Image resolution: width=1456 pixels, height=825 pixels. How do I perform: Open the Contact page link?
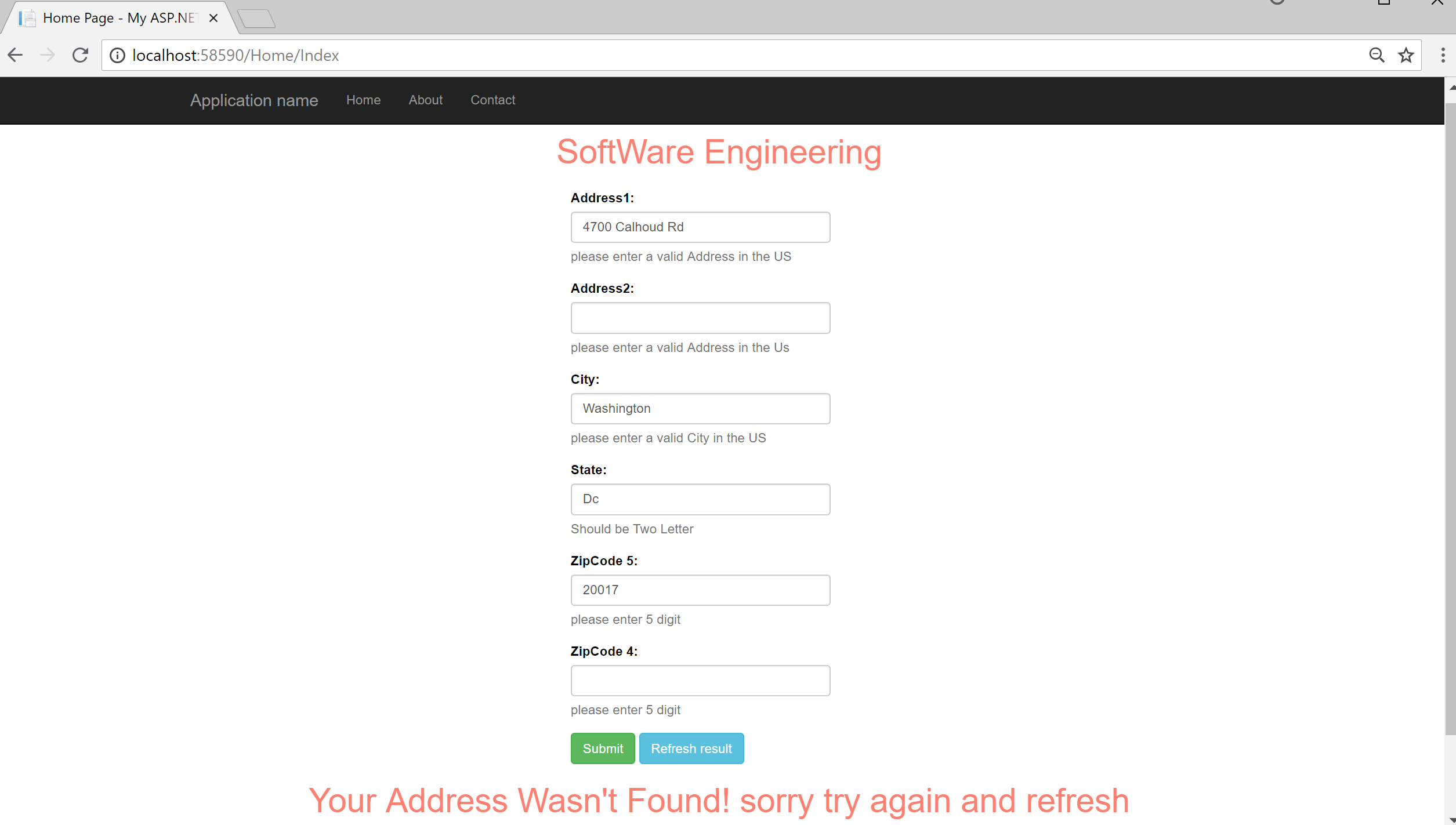pos(492,100)
